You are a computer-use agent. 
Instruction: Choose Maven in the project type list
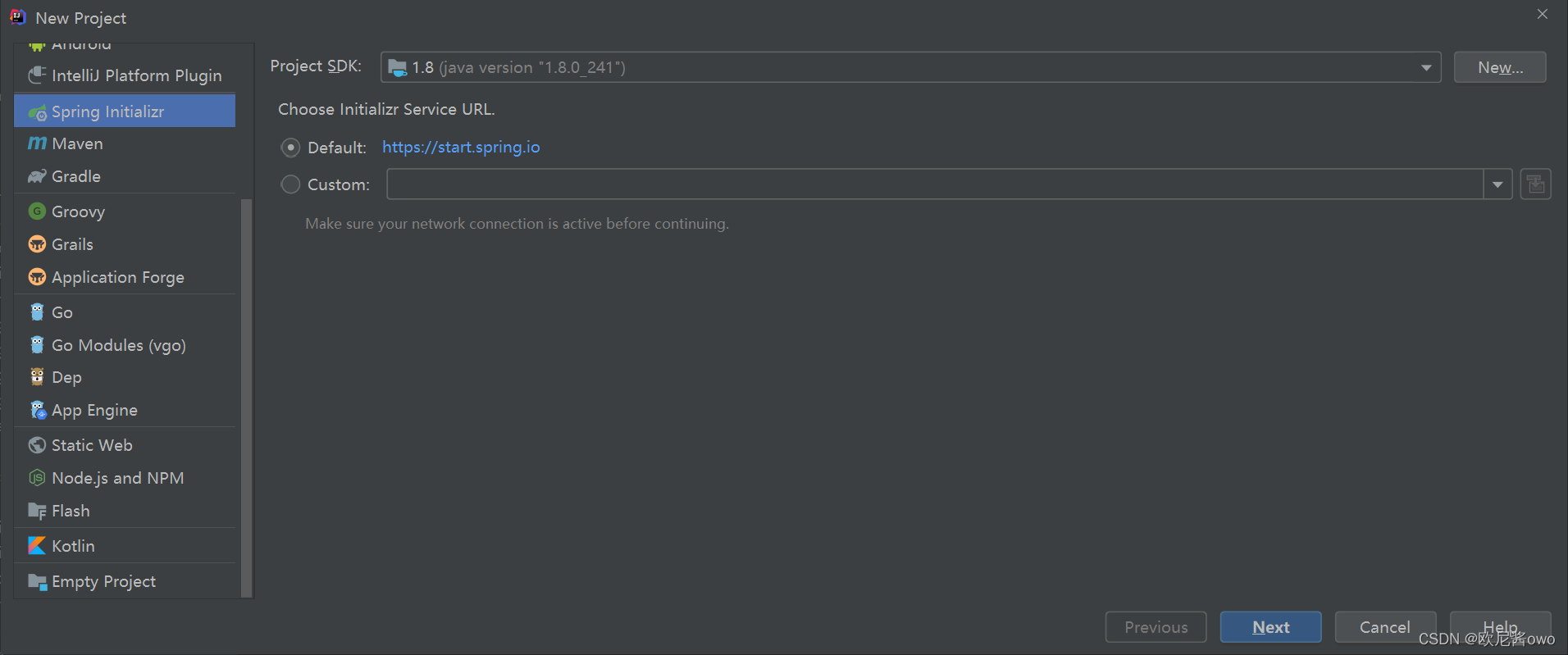125,143
